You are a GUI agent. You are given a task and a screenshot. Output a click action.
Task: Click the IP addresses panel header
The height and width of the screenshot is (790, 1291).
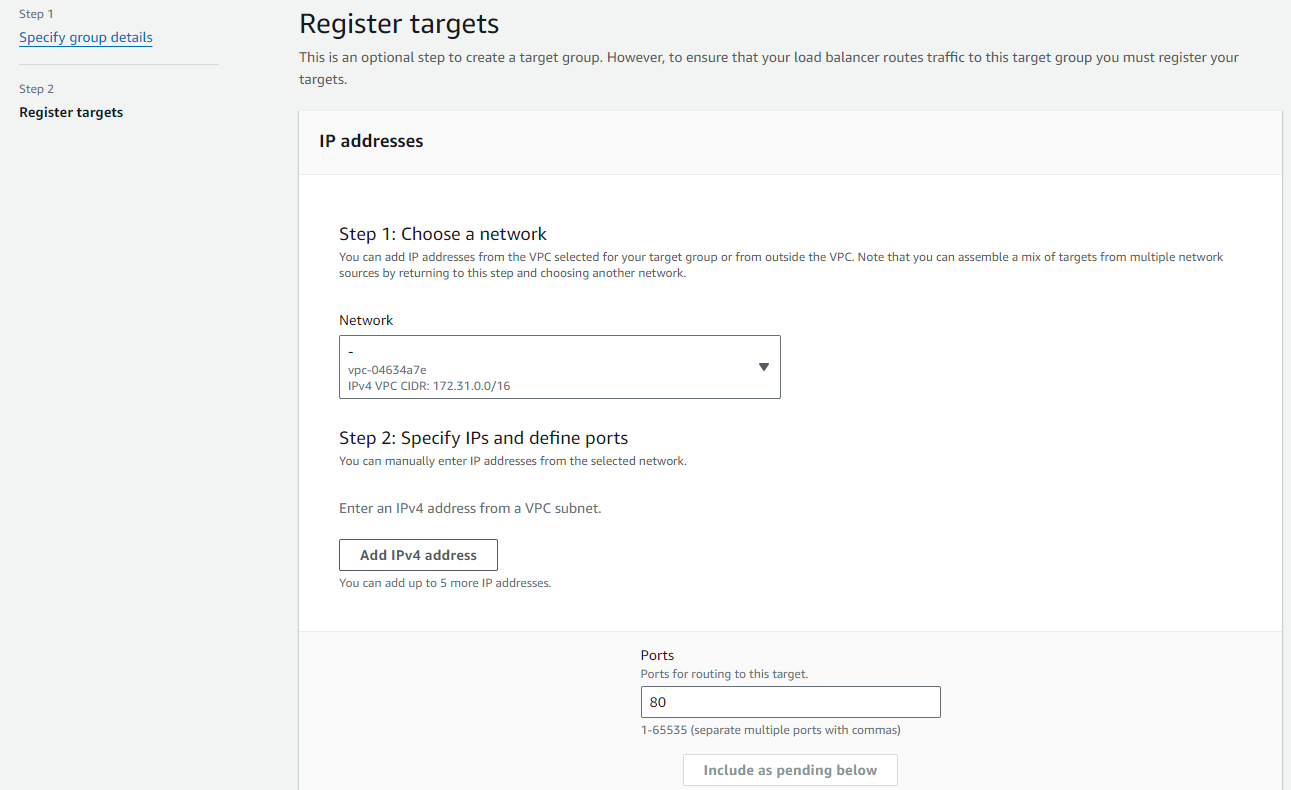[371, 142]
